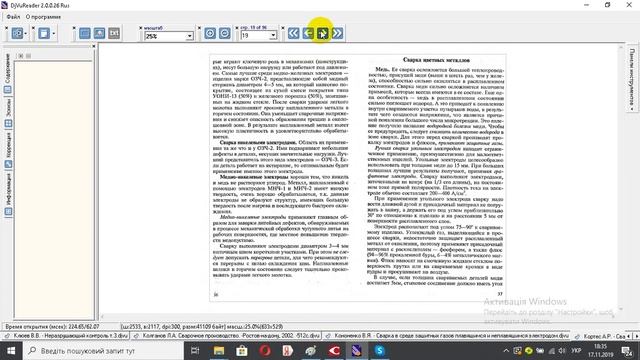Viewport: 640px width, 360px height.
Task: Select the txt text mode icon
Action: click(114, 33)
